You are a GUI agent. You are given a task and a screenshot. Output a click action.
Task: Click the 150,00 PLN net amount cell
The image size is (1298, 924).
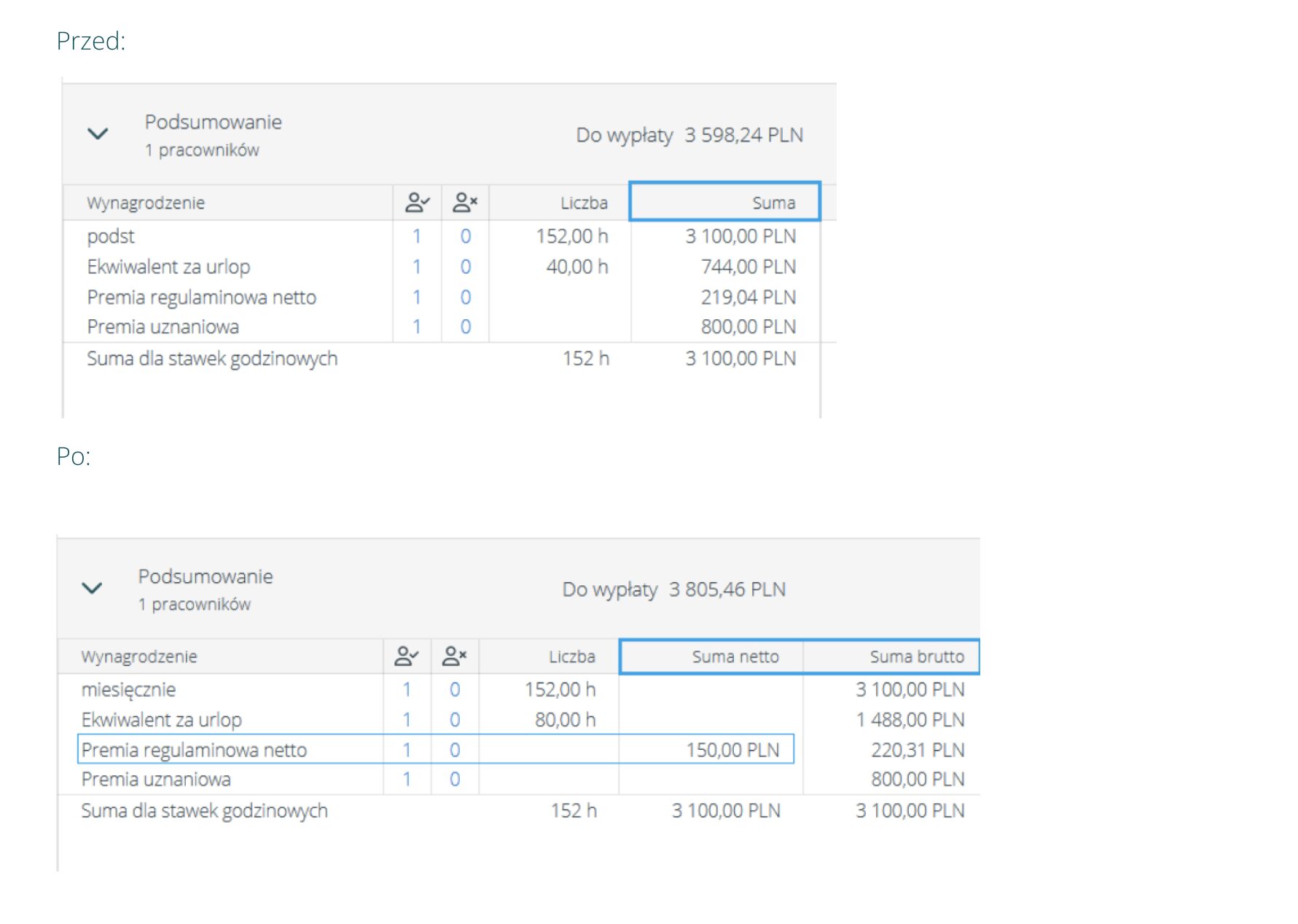click(732, 750)
